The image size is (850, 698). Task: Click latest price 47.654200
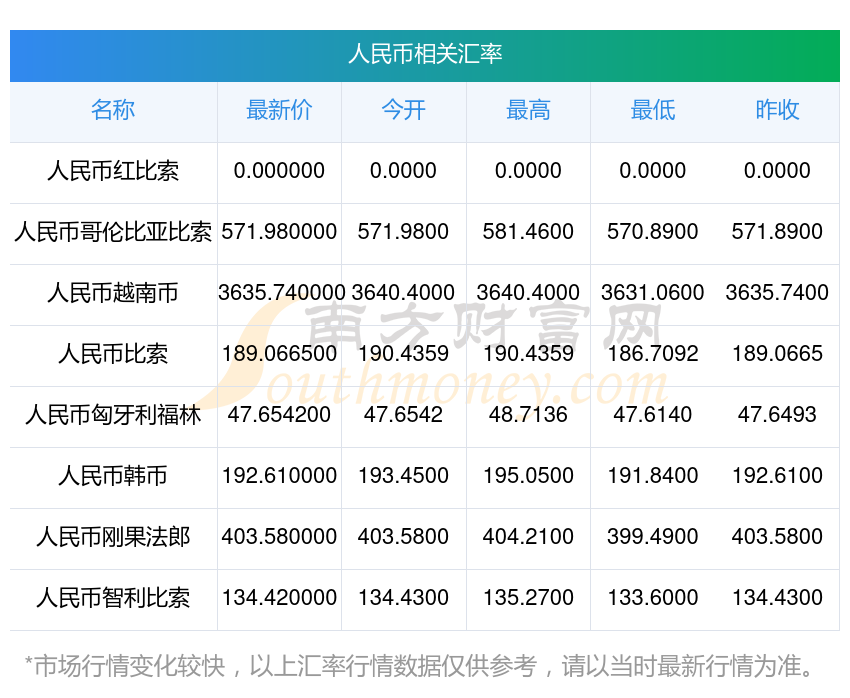pos(279,415)
